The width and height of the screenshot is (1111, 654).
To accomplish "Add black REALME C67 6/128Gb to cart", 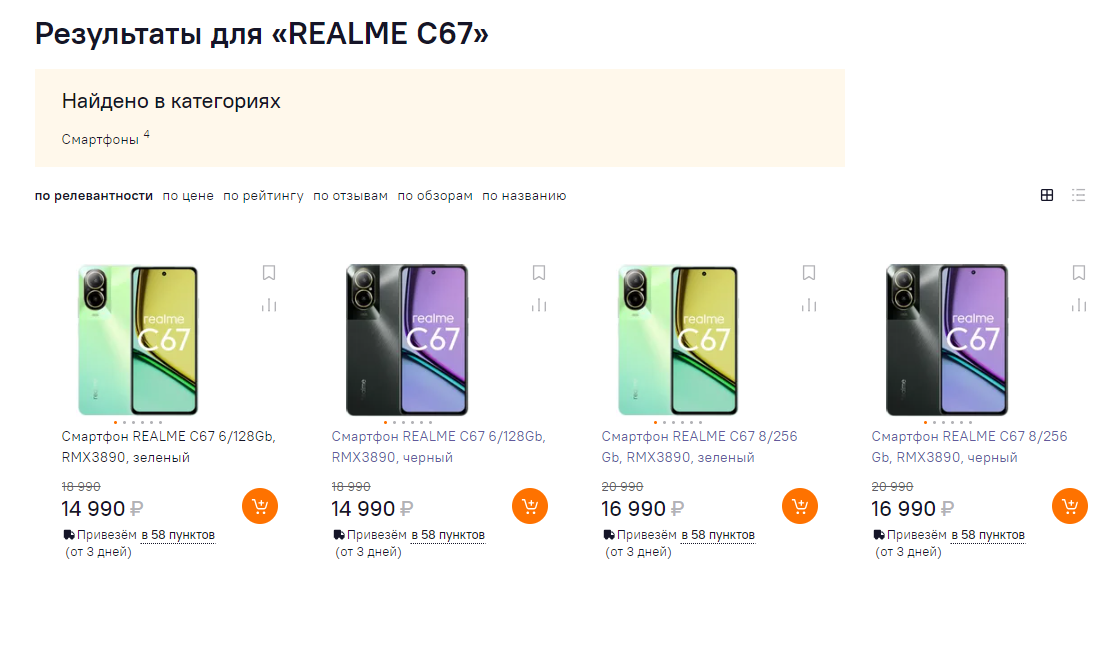I will 530,506.
